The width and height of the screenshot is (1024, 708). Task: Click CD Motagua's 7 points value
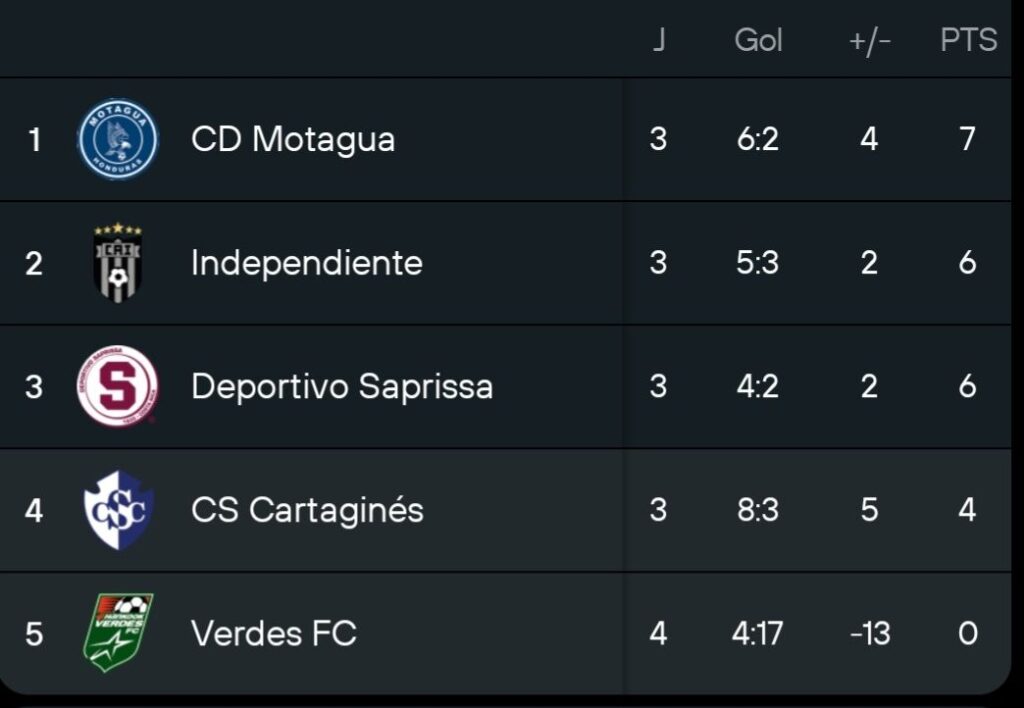pos(967,139)
